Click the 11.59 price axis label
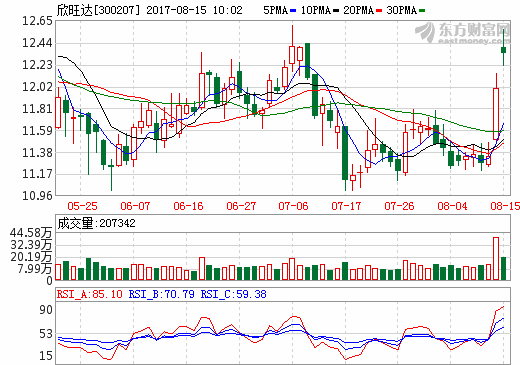The image size is (520, 365). point(37,131)
